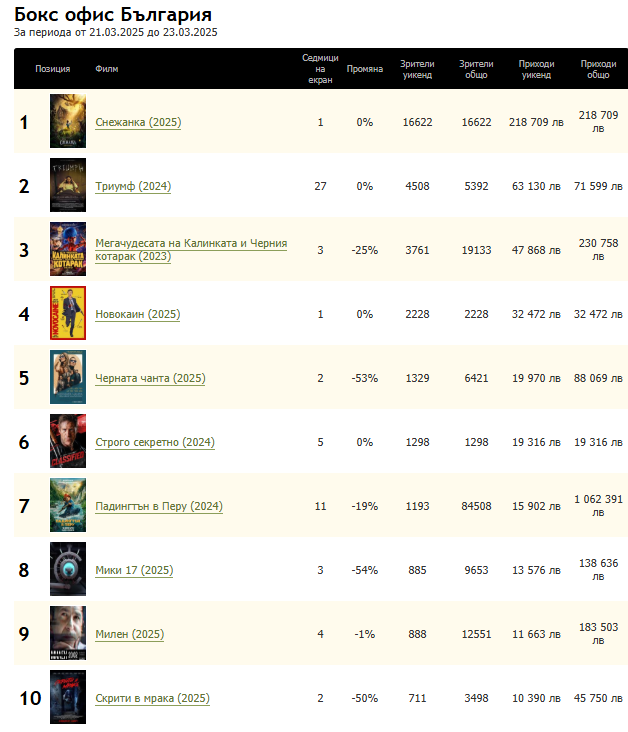This screenshot has height=732, width=628.
Task: Open the Черната чанта (2025) link
Action: [x=149, y=378]
